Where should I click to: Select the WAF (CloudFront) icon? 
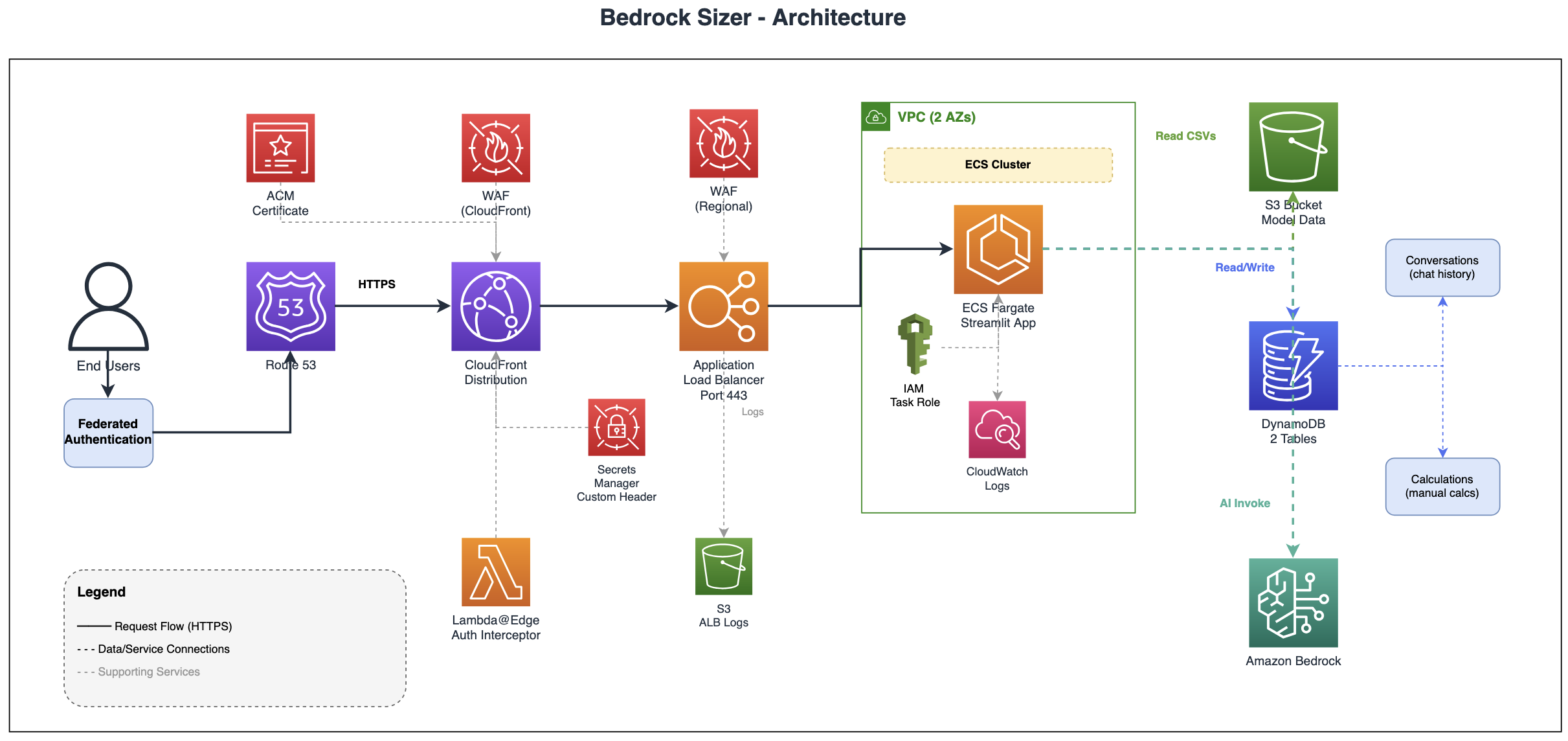(x=496, y=148)
